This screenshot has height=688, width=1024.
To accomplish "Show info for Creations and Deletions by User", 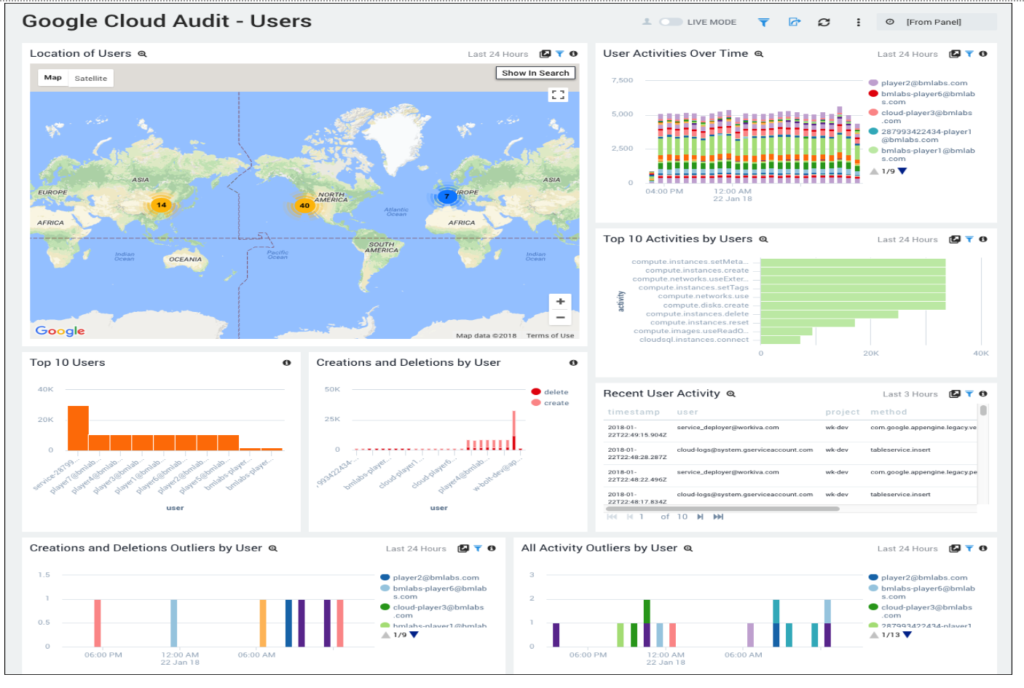I will tap(573, 363).
